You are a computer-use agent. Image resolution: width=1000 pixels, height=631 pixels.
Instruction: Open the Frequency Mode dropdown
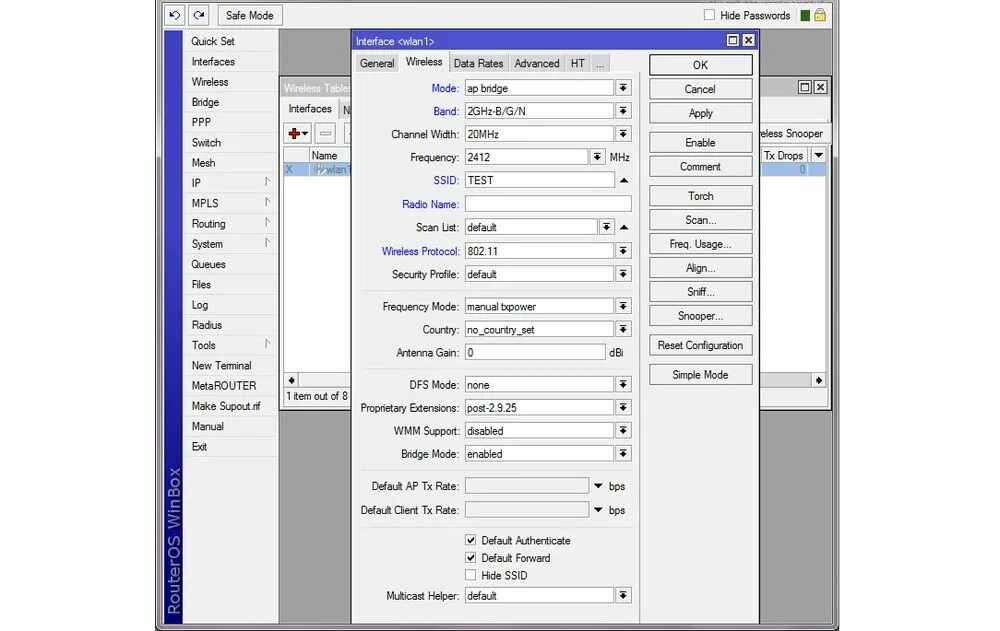click(623, 306)
